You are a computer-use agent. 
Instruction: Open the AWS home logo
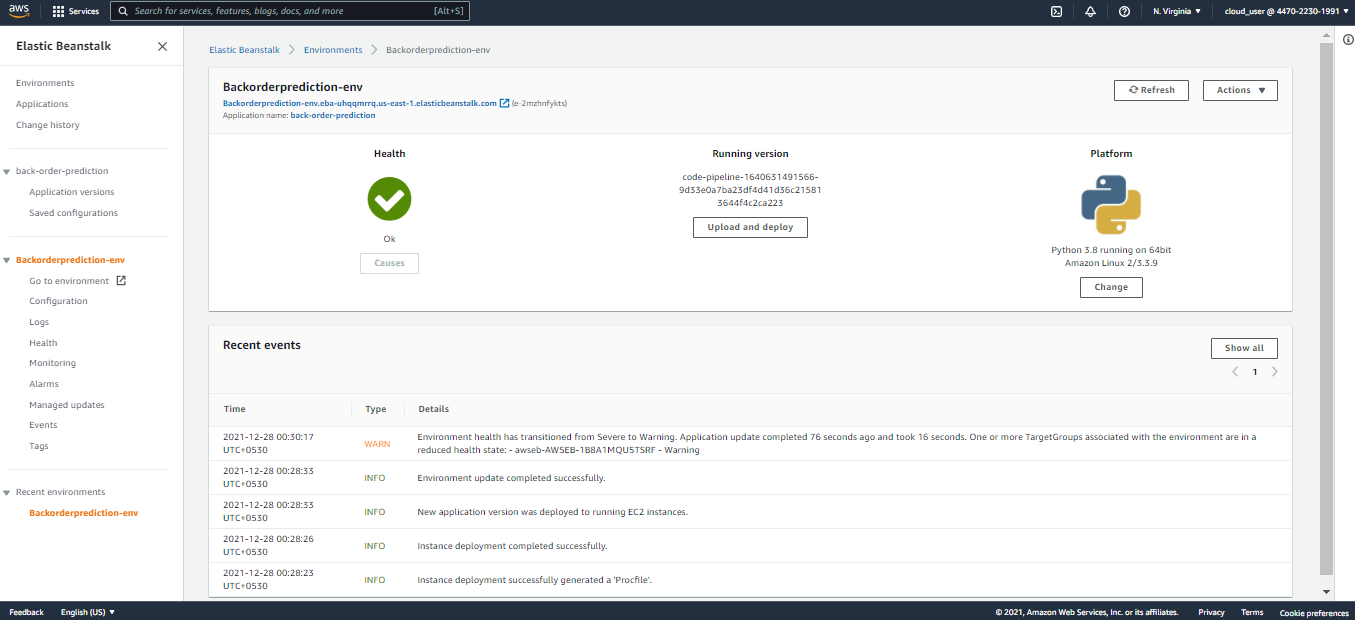20,11
